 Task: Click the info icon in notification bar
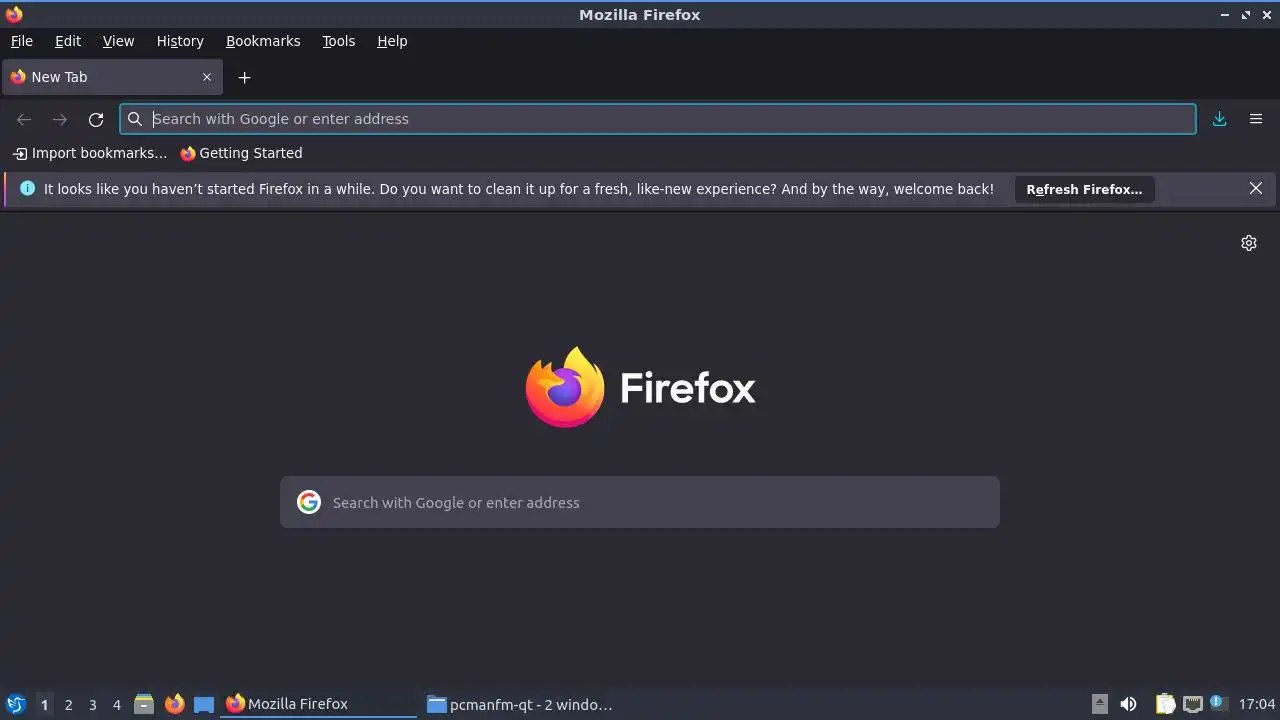(27, 188)
